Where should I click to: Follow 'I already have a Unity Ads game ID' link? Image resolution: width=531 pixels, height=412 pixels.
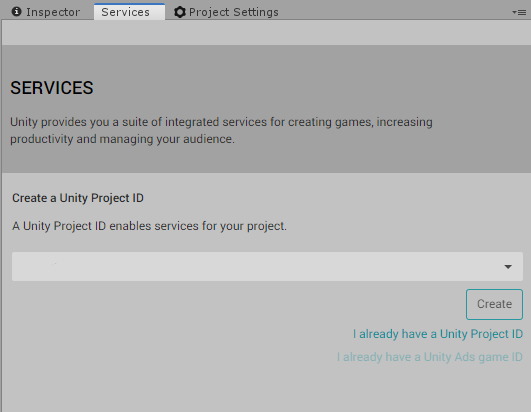430,357
